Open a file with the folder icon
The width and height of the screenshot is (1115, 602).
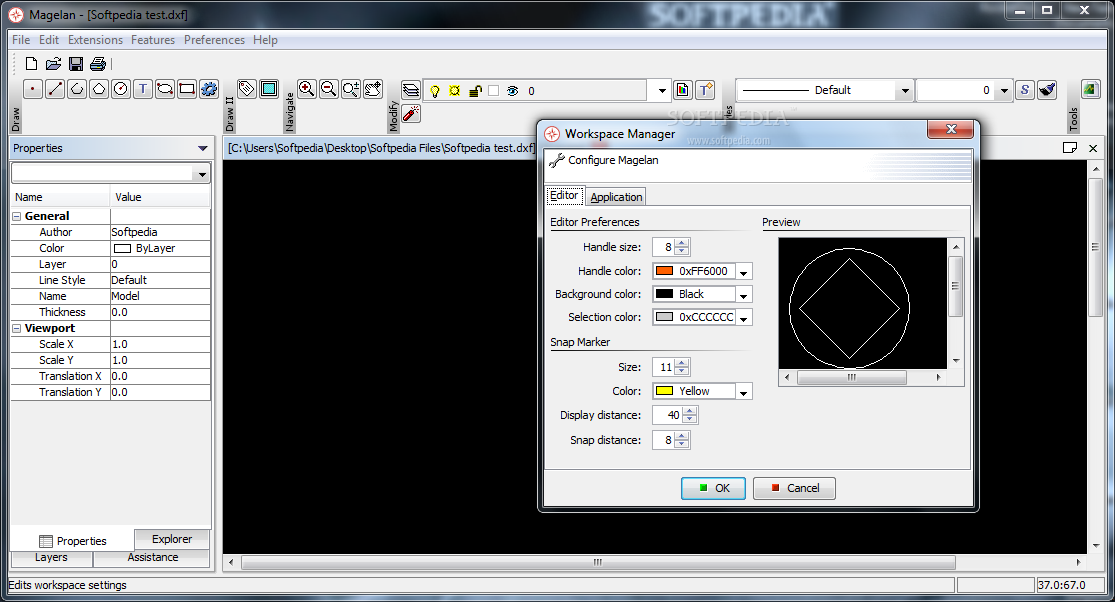pyautogui.click(x=53, y=64)
